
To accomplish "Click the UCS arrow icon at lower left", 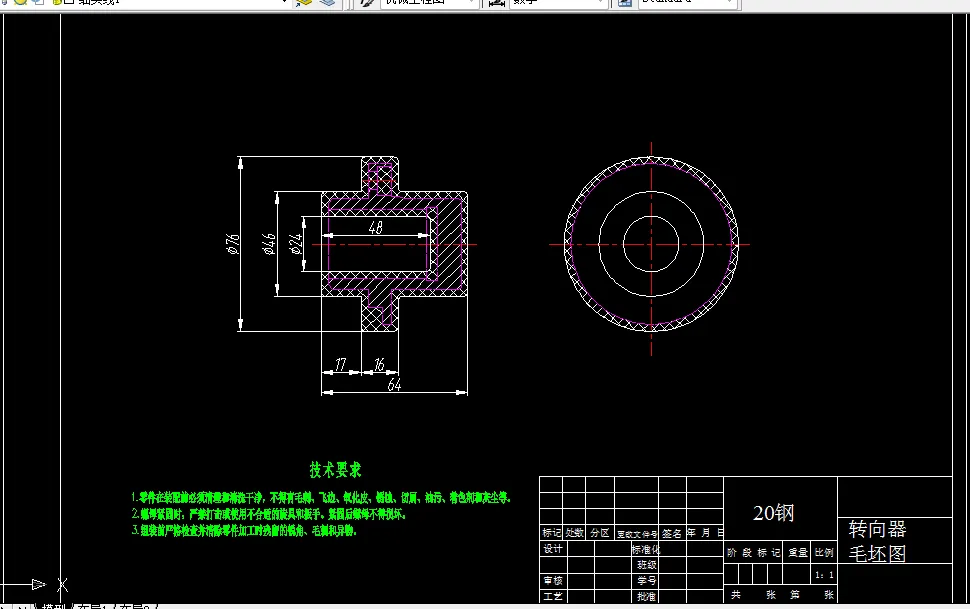I will [38, 584].
